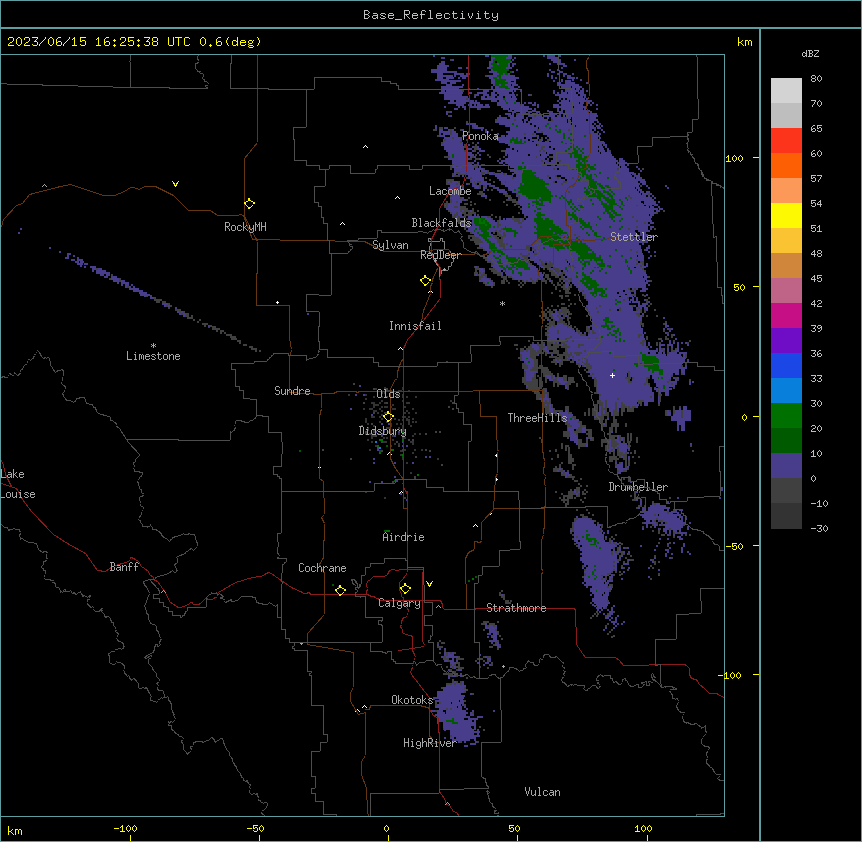Select the bright yellow dBZ legend swatch

click(x=786, y=215)
